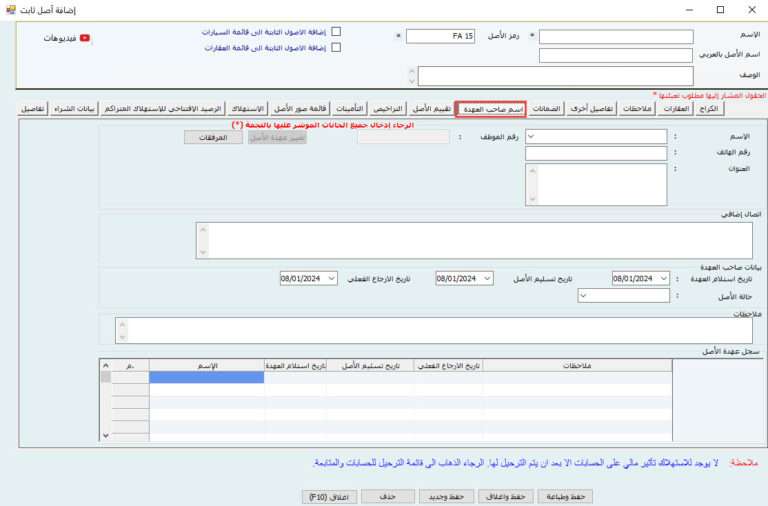
Task: Open the الاسم employee name dropdown
Action: tap(531, 137)
